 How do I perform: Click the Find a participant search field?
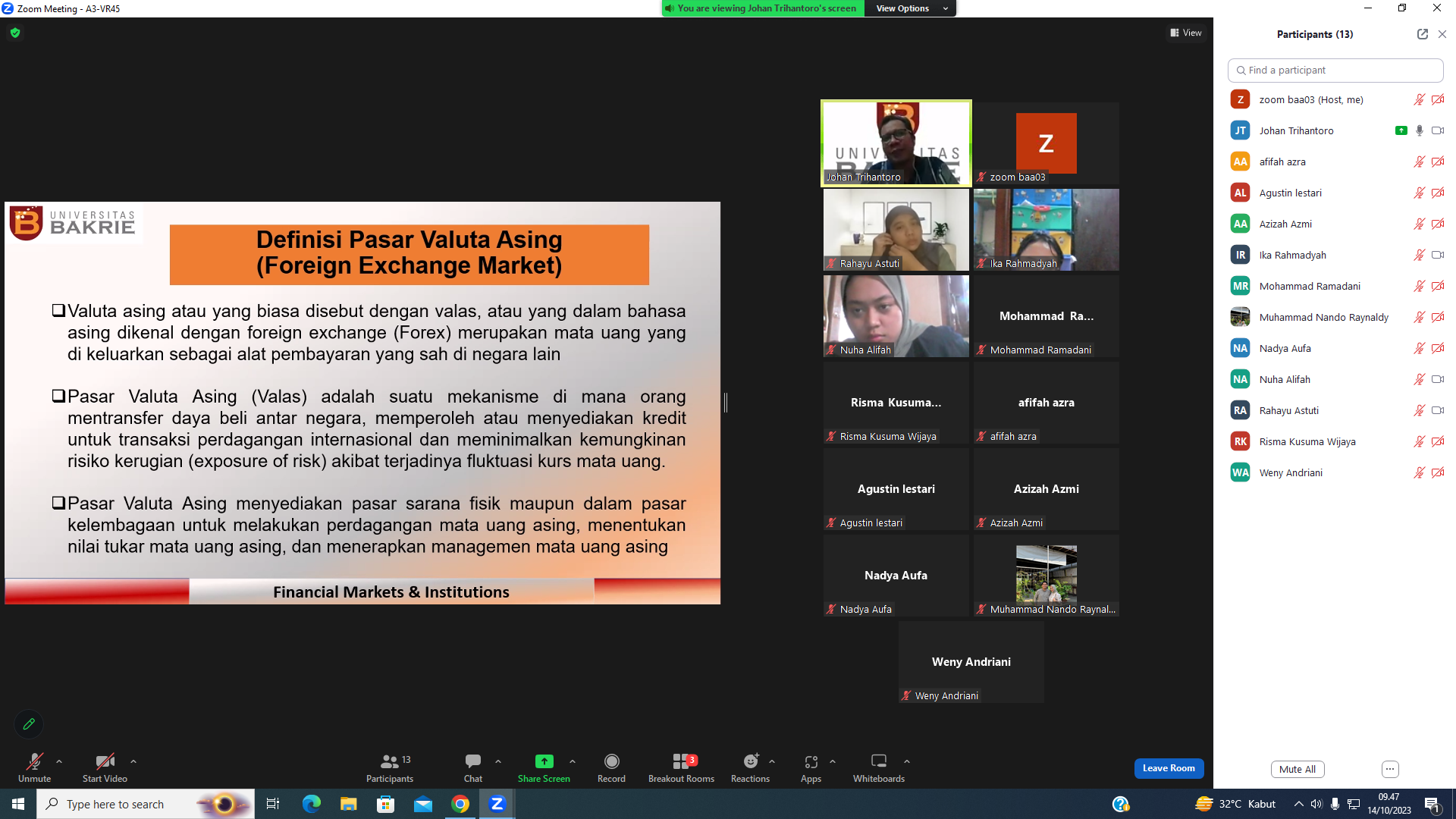(1335, 70)
